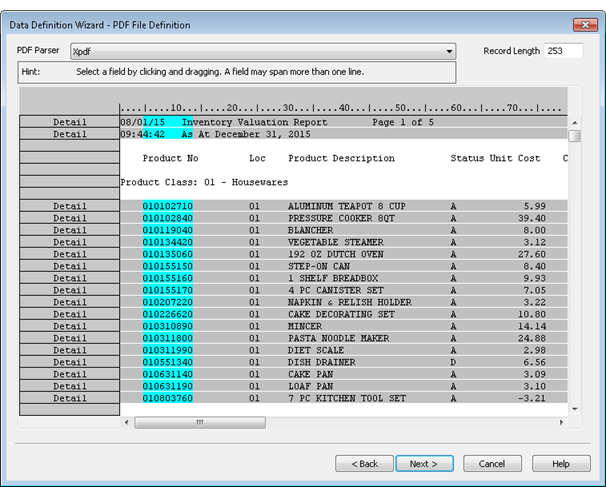Open Help for the wizard
This screenshot has height=487, width=606.
click(x=560, y=464)
